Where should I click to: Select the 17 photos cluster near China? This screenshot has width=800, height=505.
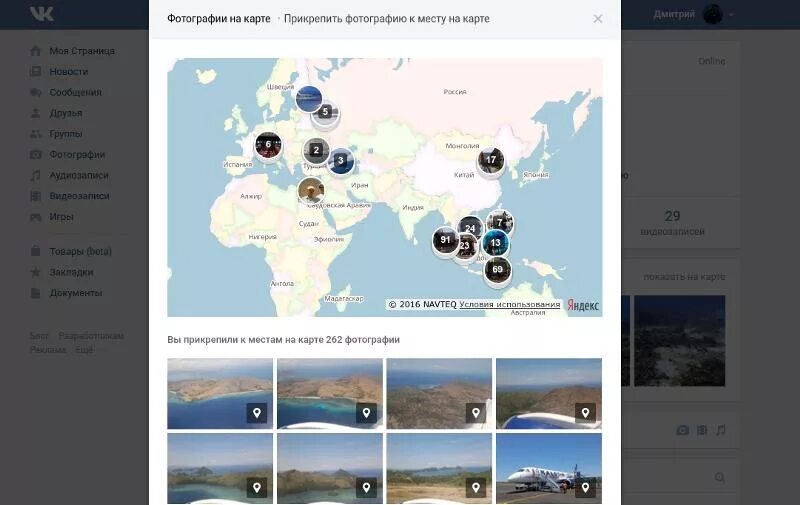(491, 160)
